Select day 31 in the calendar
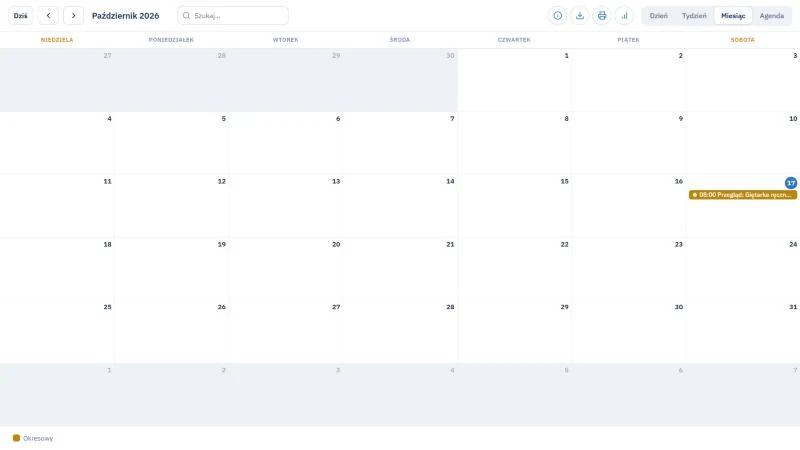 (743, 332)
